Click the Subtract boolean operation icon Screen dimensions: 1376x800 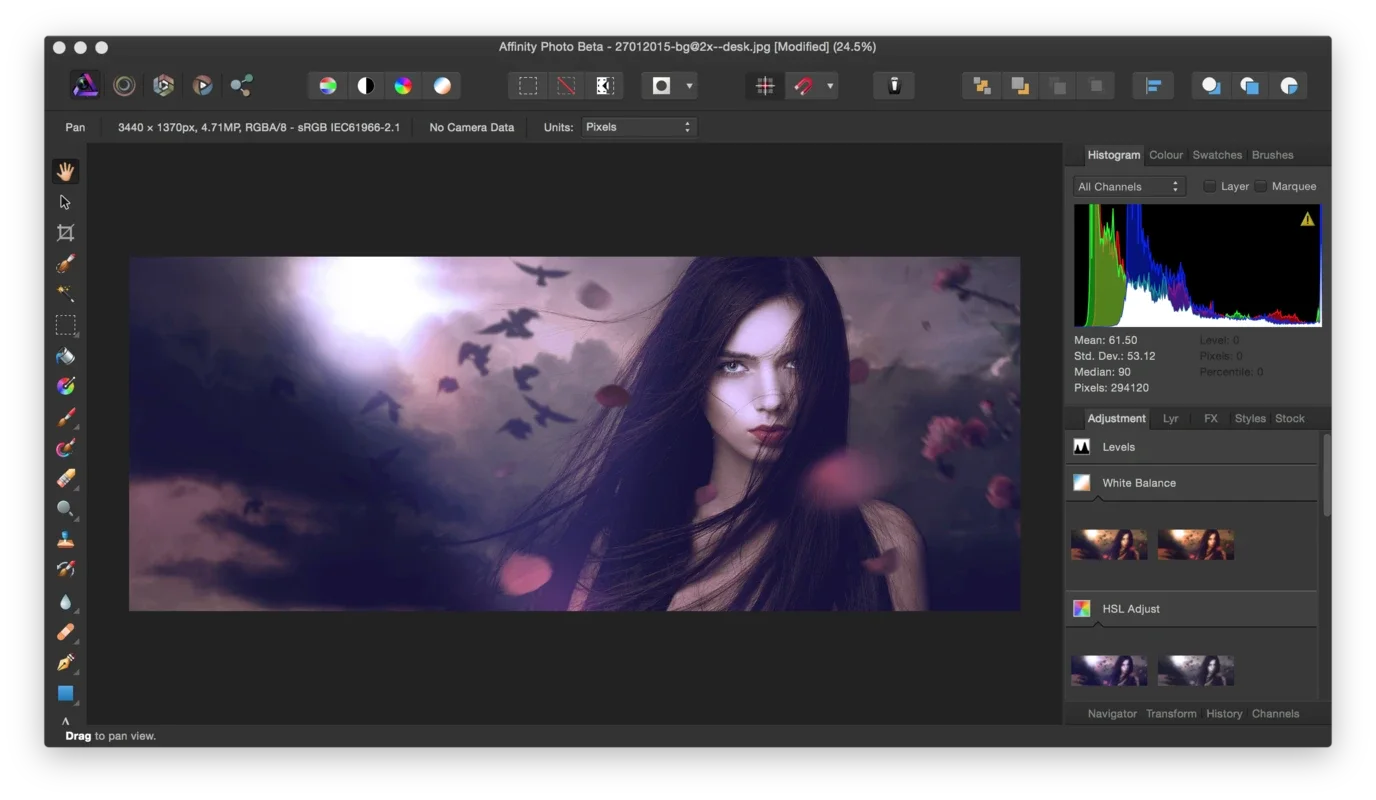pos(1250,86)
